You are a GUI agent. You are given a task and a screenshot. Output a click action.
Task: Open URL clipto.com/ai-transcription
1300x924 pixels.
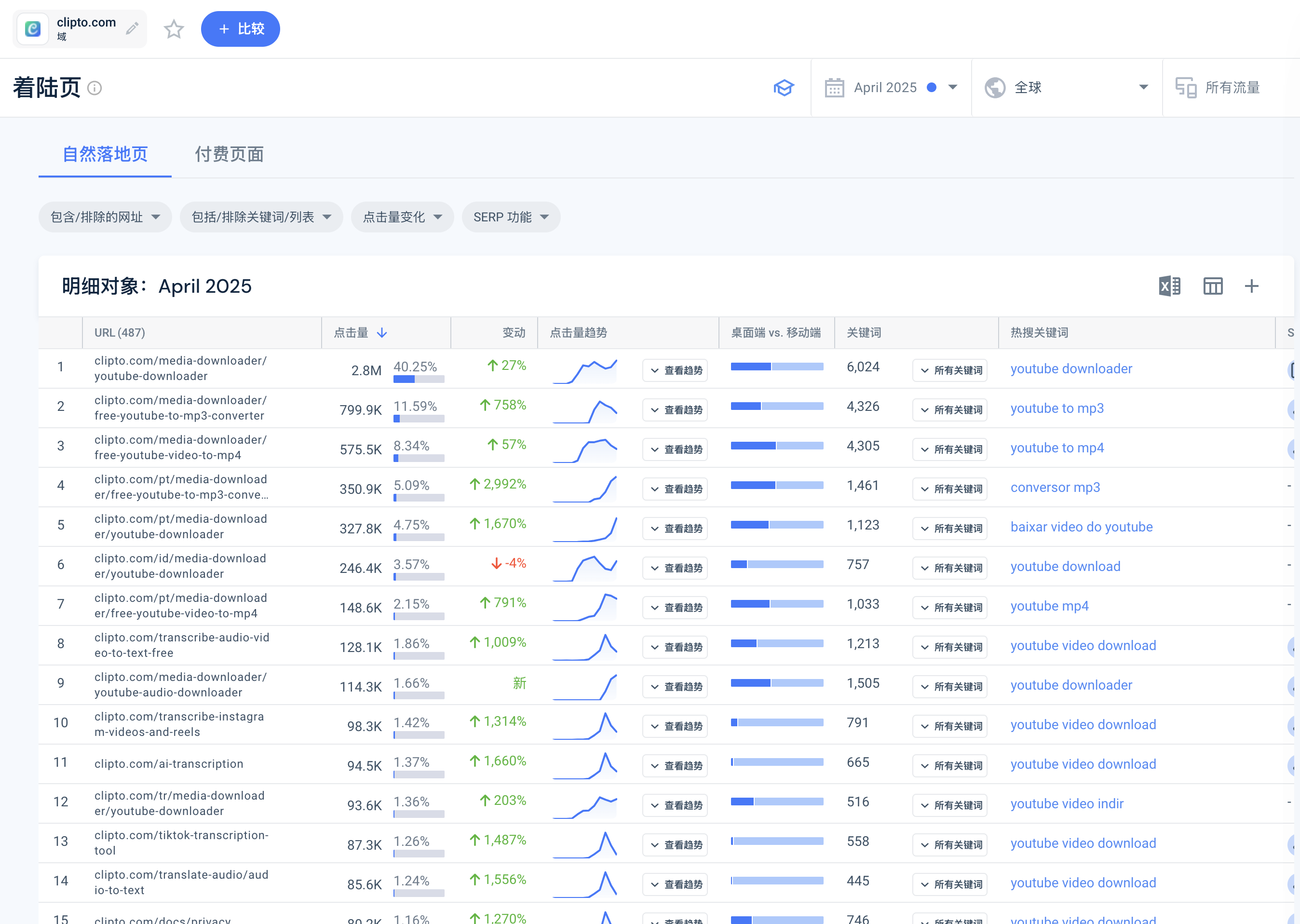pos(168,764)
